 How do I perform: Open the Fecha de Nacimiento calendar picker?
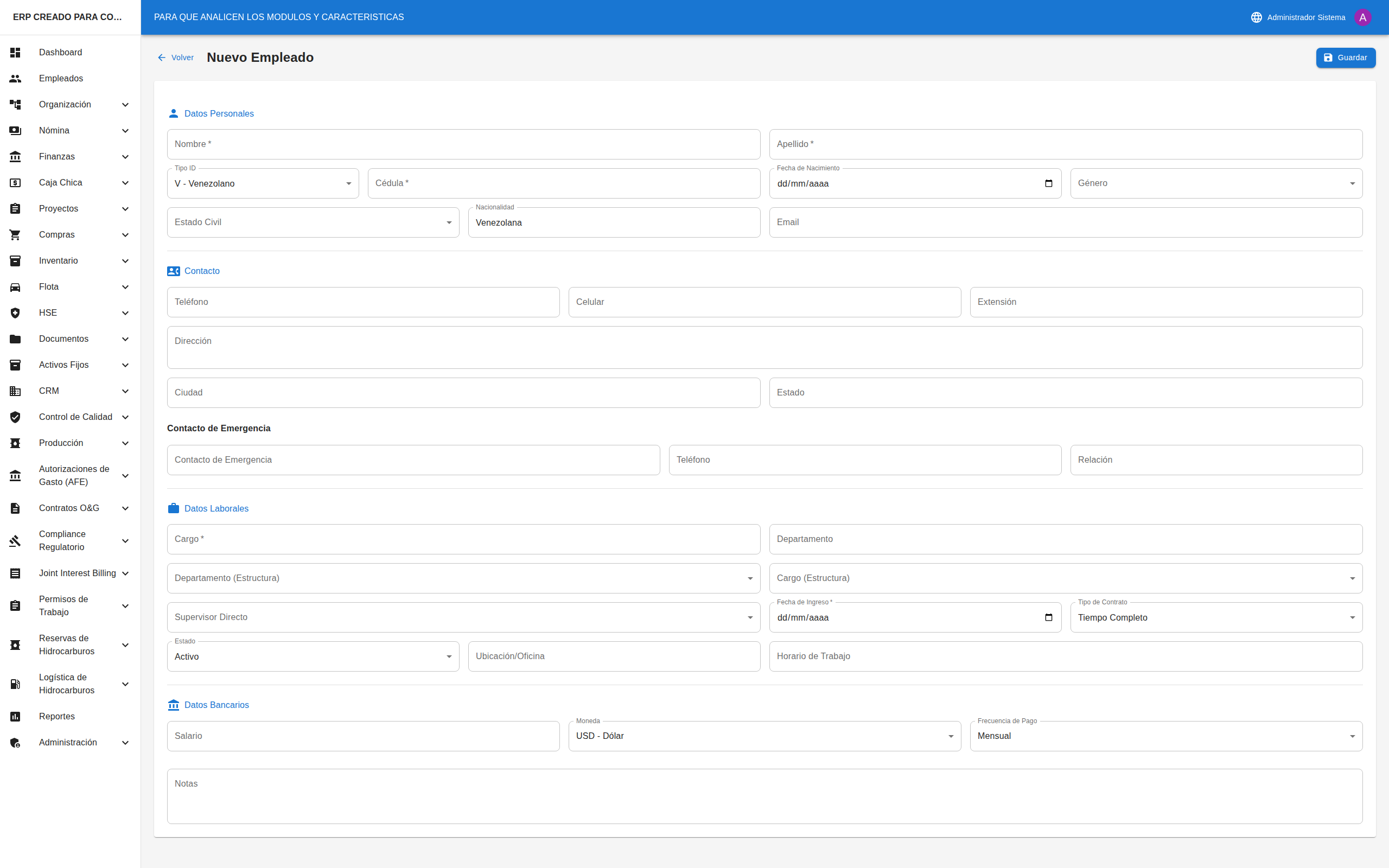click(1048, 184)
